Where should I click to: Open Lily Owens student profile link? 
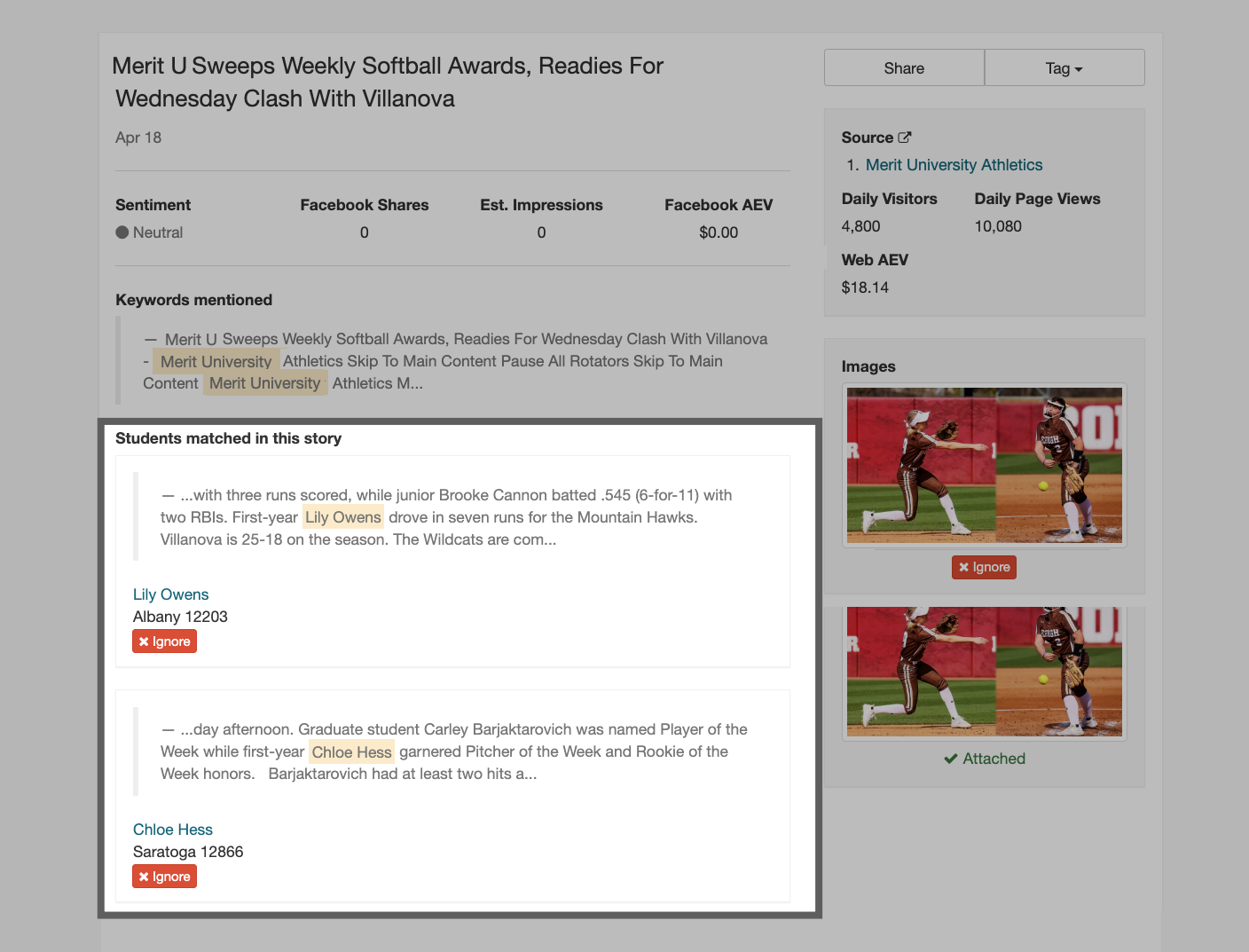[x=170, y=594]
